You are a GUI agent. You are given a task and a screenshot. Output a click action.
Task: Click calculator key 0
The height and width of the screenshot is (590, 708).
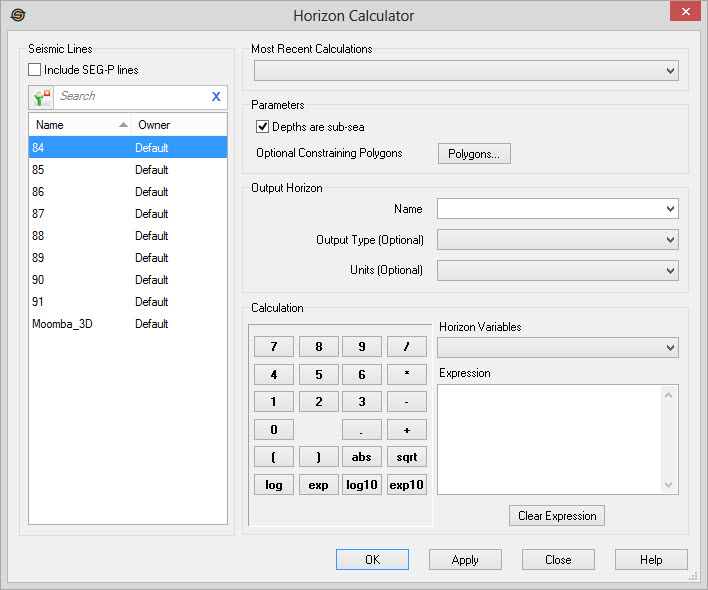click(274, 429)
